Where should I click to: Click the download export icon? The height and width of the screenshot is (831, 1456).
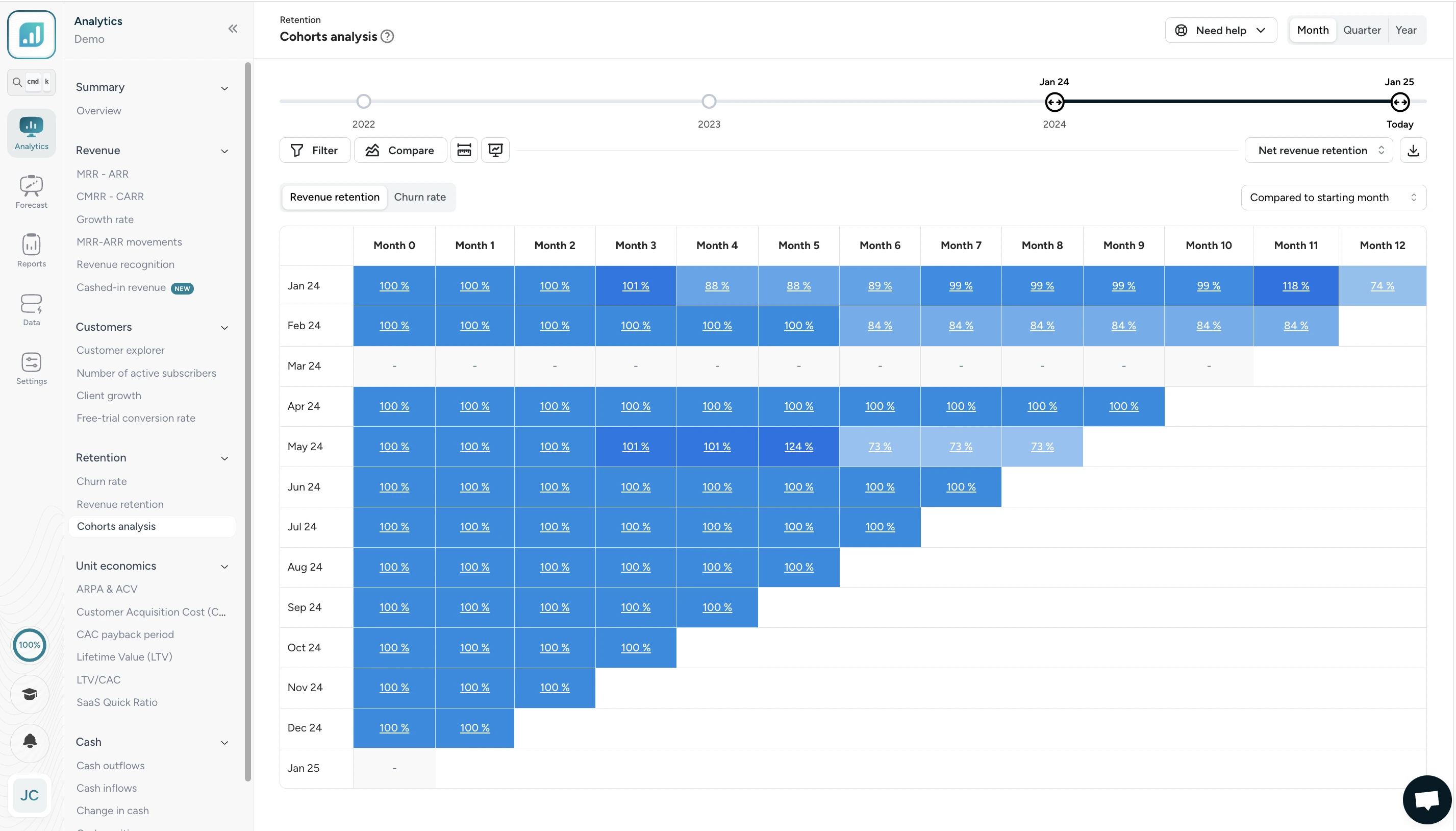1413,150
